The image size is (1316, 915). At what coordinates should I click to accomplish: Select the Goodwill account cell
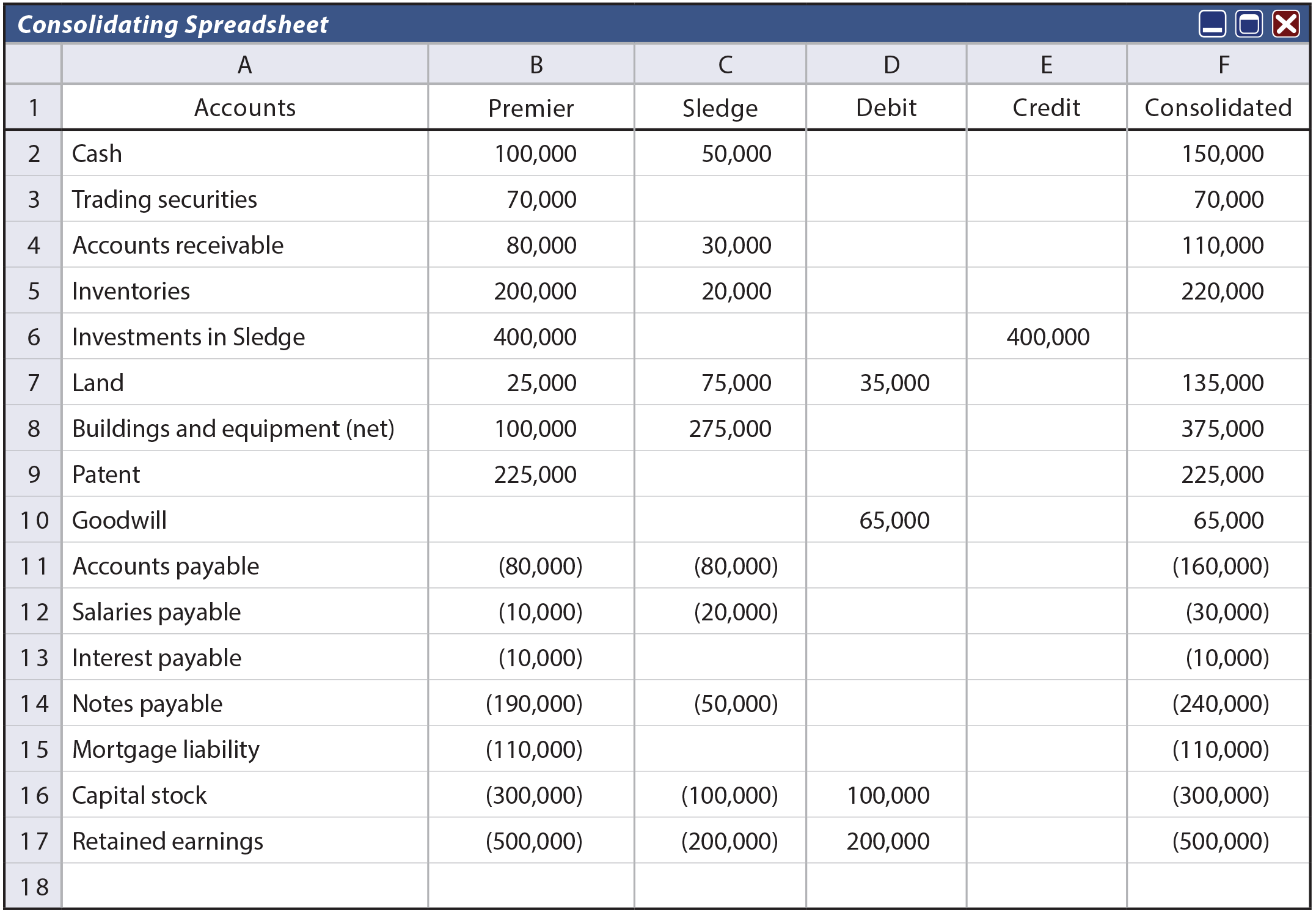(x=244, y=520)
